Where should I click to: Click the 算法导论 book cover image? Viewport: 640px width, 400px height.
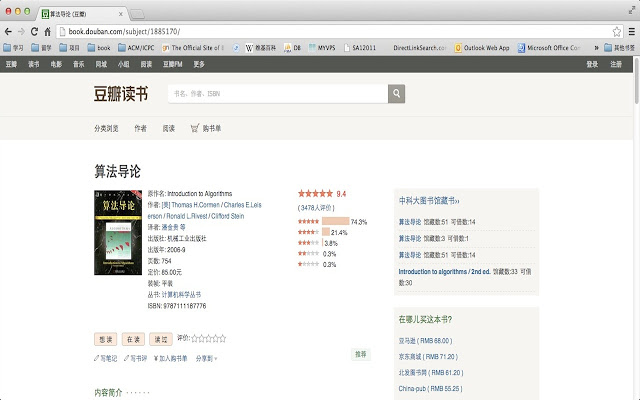(x=118, y=232)
